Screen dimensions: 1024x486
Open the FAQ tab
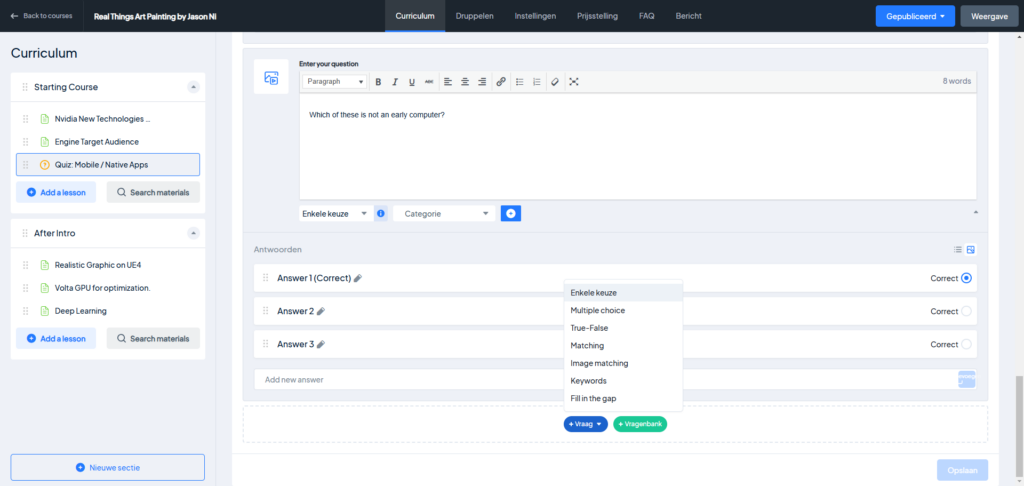647,16
